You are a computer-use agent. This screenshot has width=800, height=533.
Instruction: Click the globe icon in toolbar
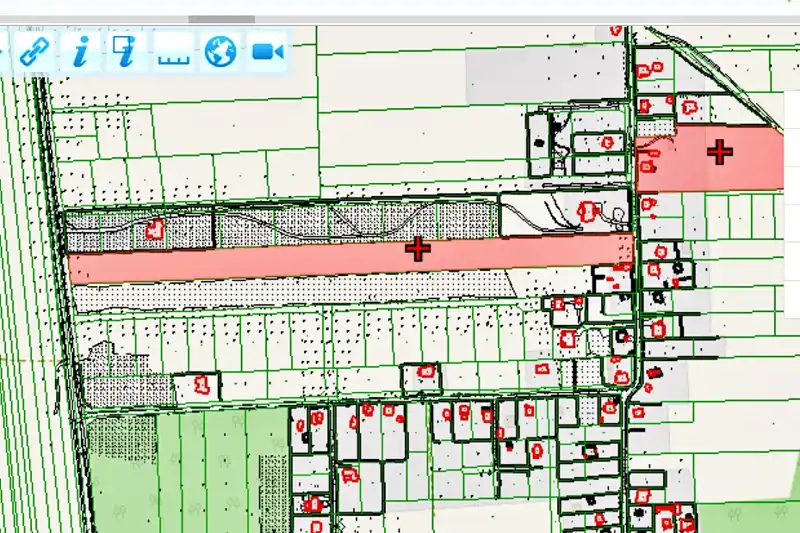point(220,52)
